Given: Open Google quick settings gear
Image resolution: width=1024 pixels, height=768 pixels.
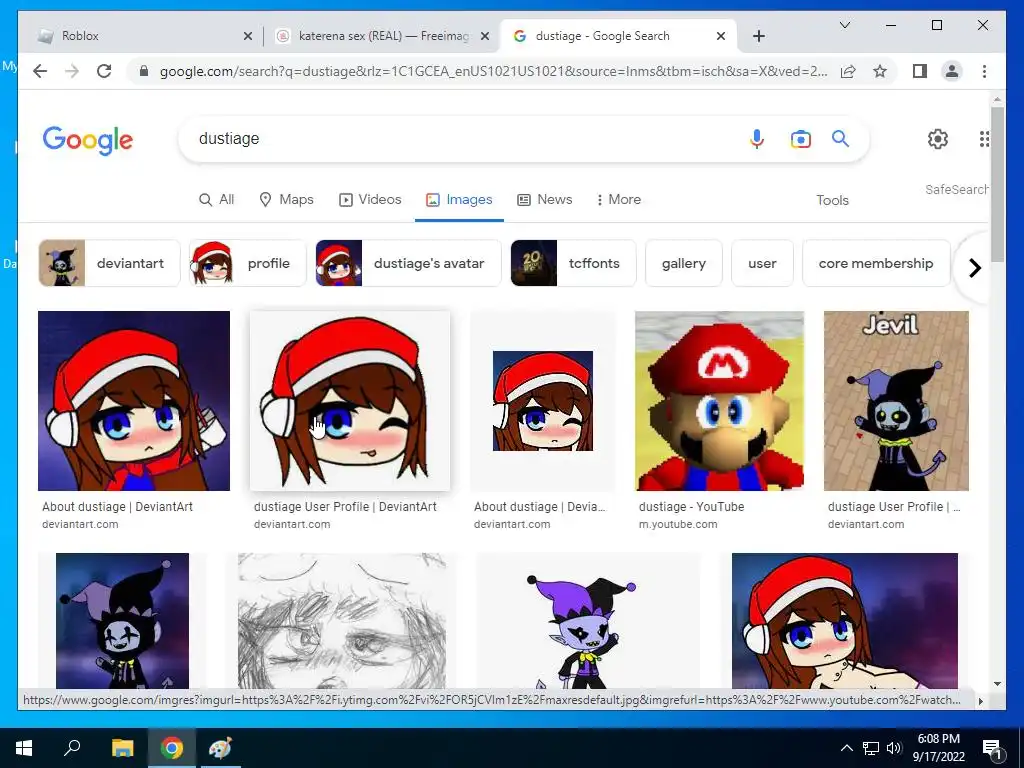Looking at the screenshot, I should point(937,139).
